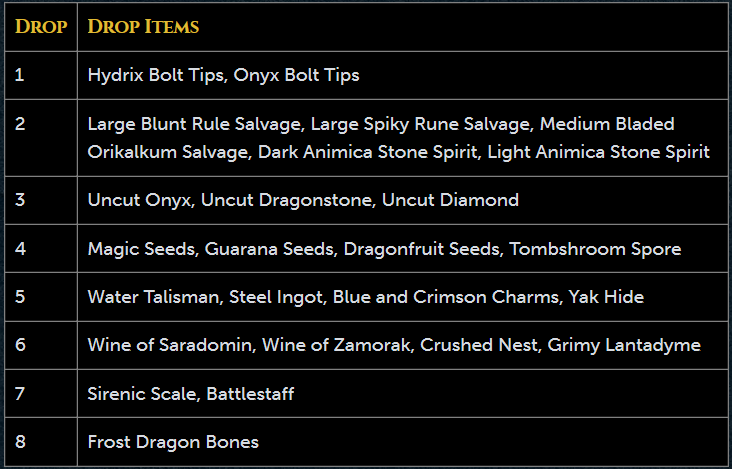This screenshot has height=469, width=732.
Task: Click drop number 4 cell
Action: pyautogui.click(x=41, y=249)
